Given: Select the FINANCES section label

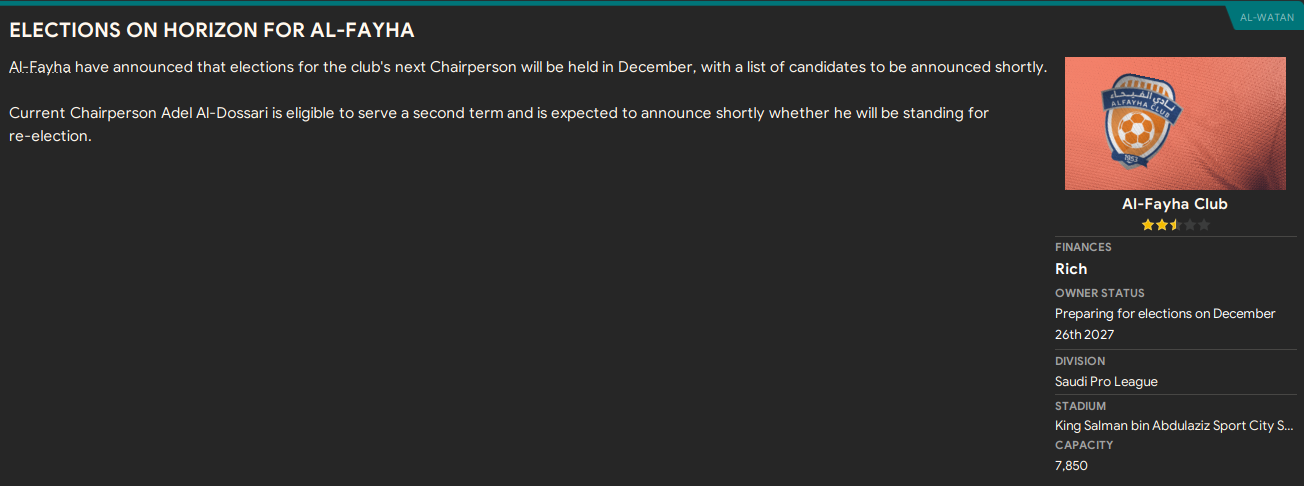Looking at the screenshot, I should tap(1083, 247).
